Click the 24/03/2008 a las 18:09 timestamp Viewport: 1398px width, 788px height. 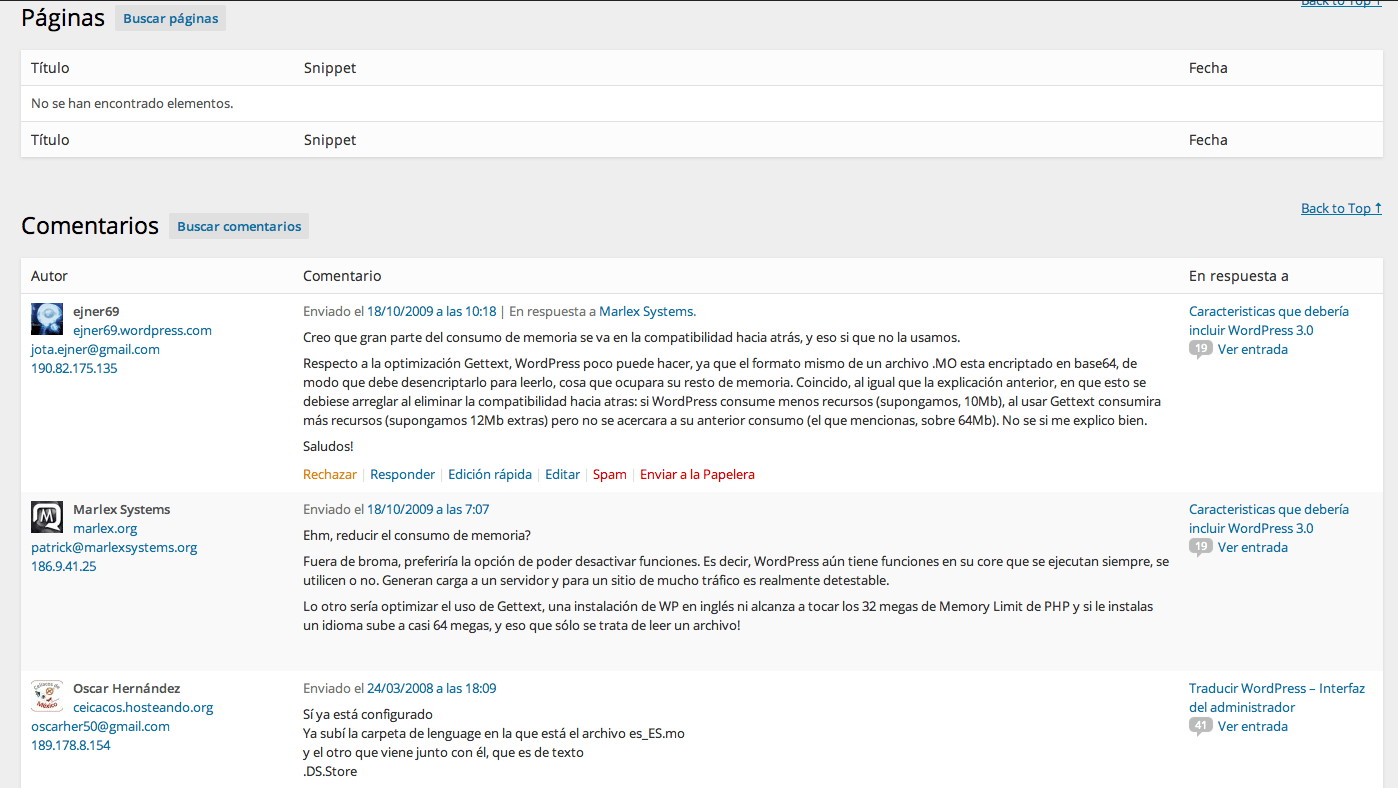tap(431, 688)
